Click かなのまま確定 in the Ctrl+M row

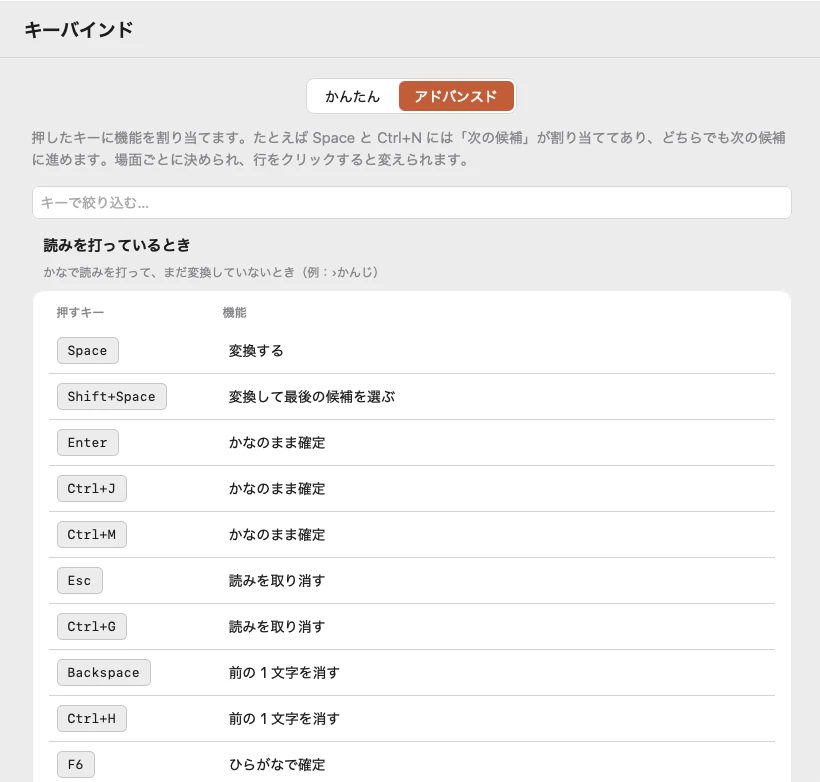tap(277, 535)
